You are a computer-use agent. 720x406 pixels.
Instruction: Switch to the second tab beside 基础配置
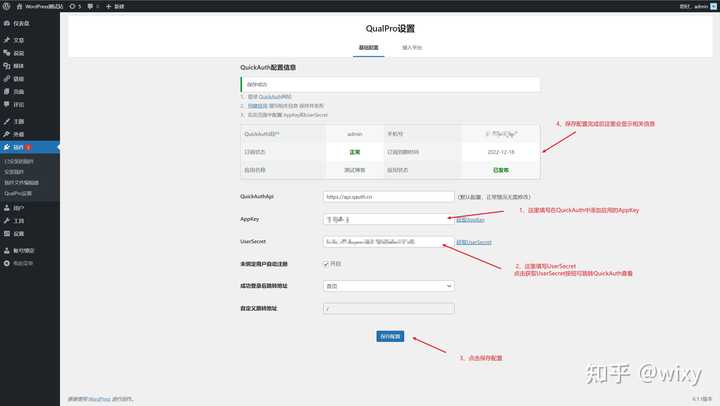(x=412, y=47)
